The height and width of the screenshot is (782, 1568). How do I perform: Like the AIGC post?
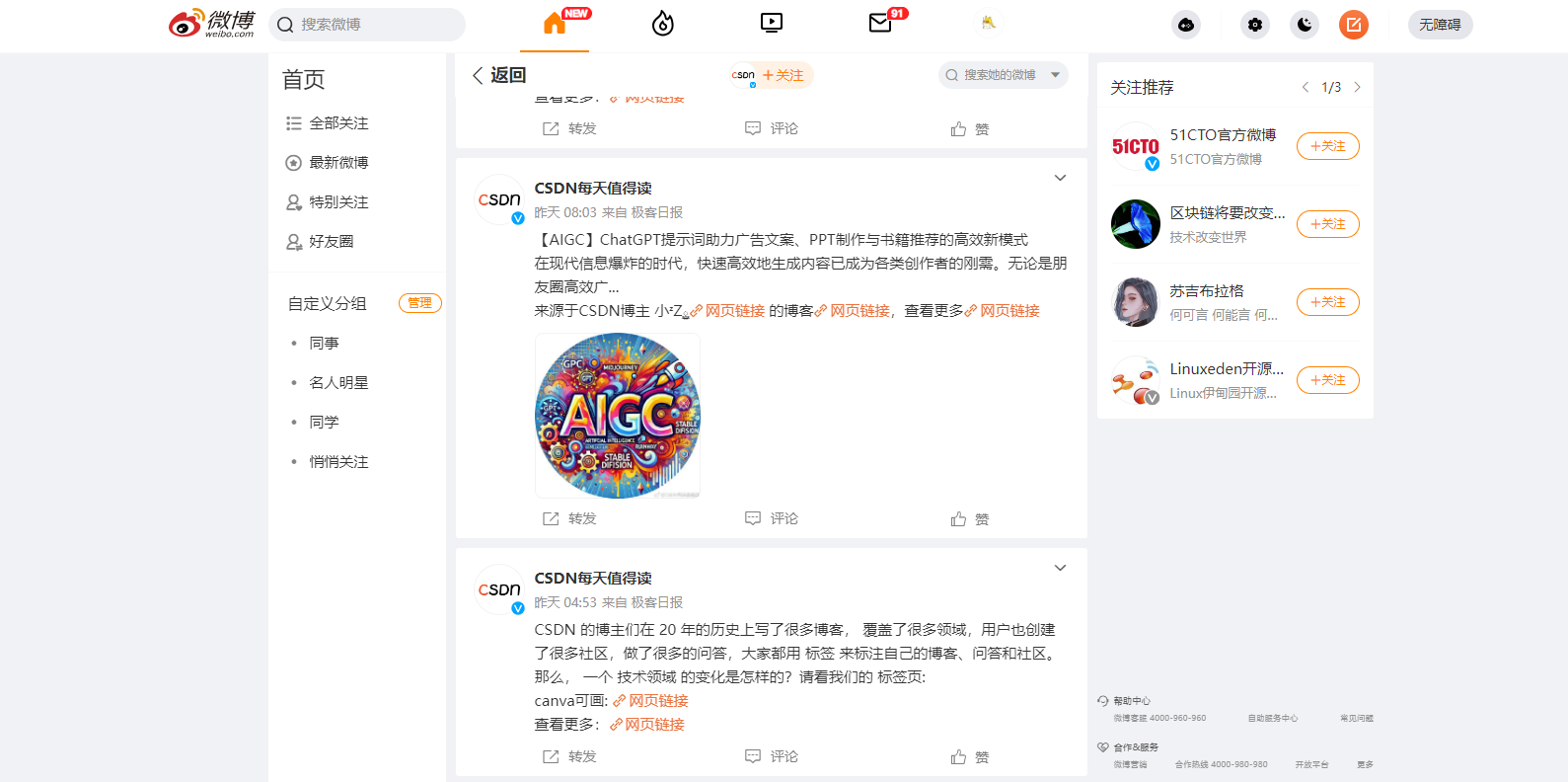click(x=970, y=518)
